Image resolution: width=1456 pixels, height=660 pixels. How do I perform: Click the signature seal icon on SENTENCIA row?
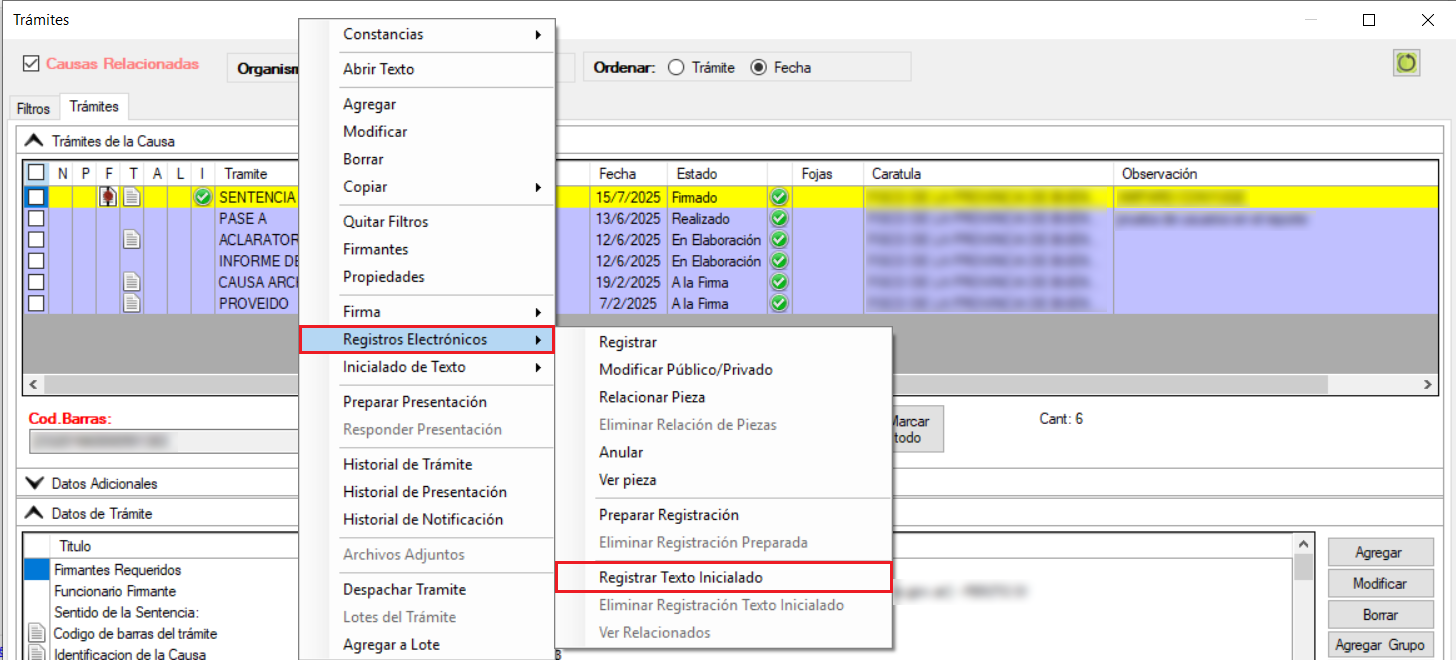click(x=108, y=197)
